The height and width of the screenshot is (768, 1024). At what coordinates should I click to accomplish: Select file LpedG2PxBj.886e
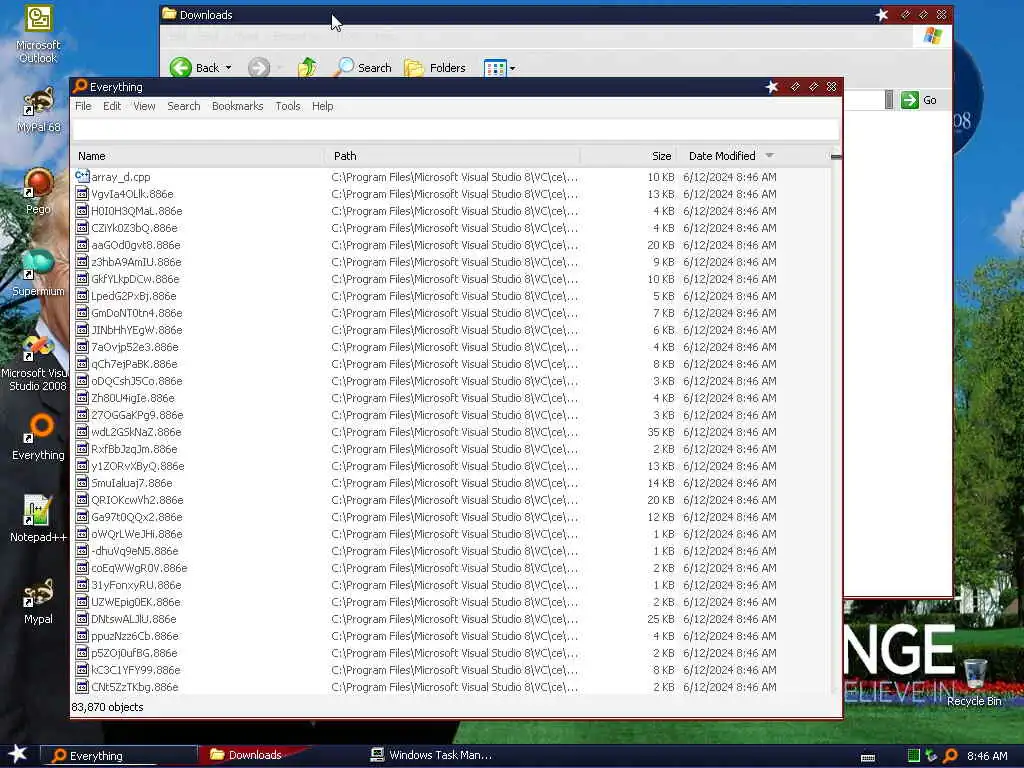click(133, 296)
